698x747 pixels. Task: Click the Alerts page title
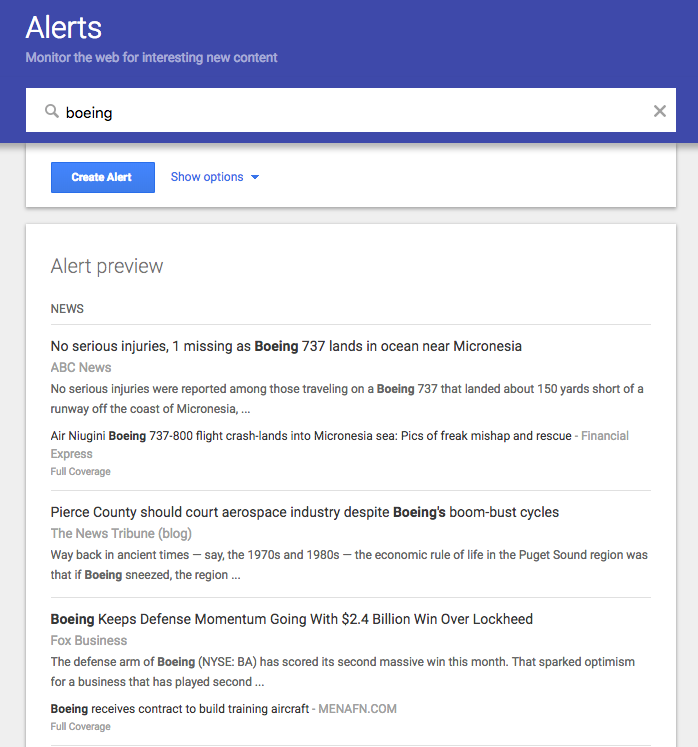click(x=64, y=27)
